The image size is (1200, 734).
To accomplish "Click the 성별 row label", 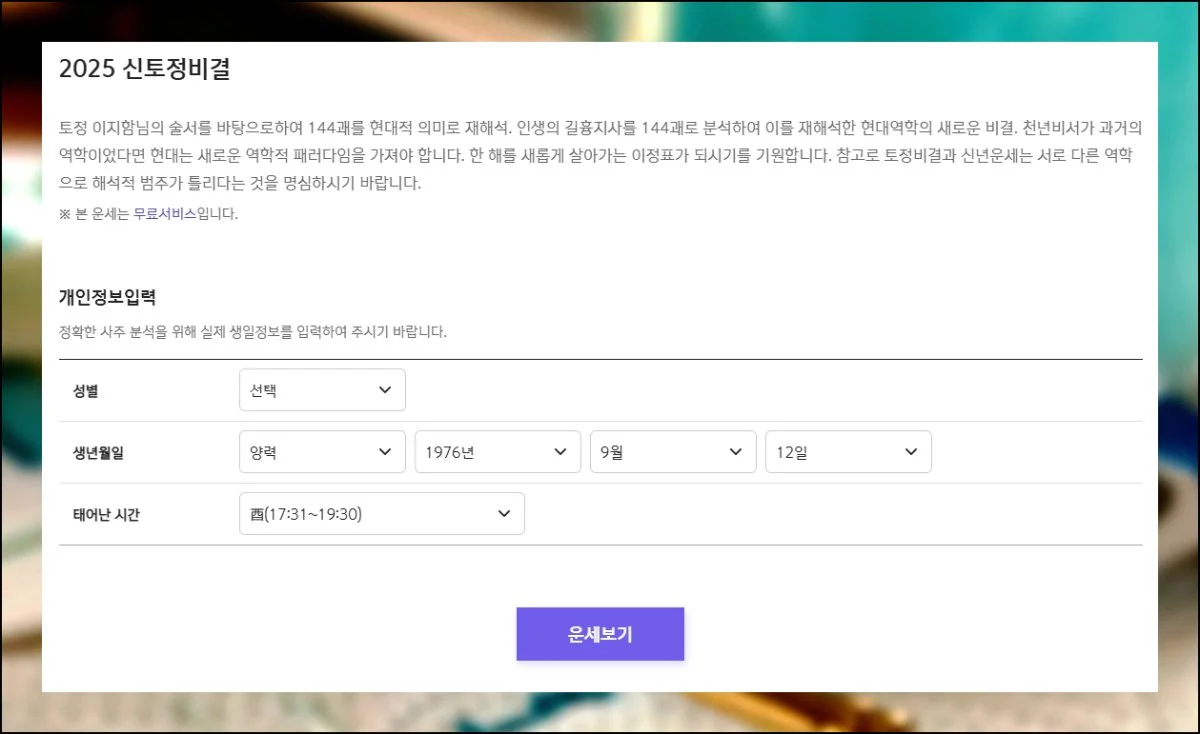I will click(86, 391).
